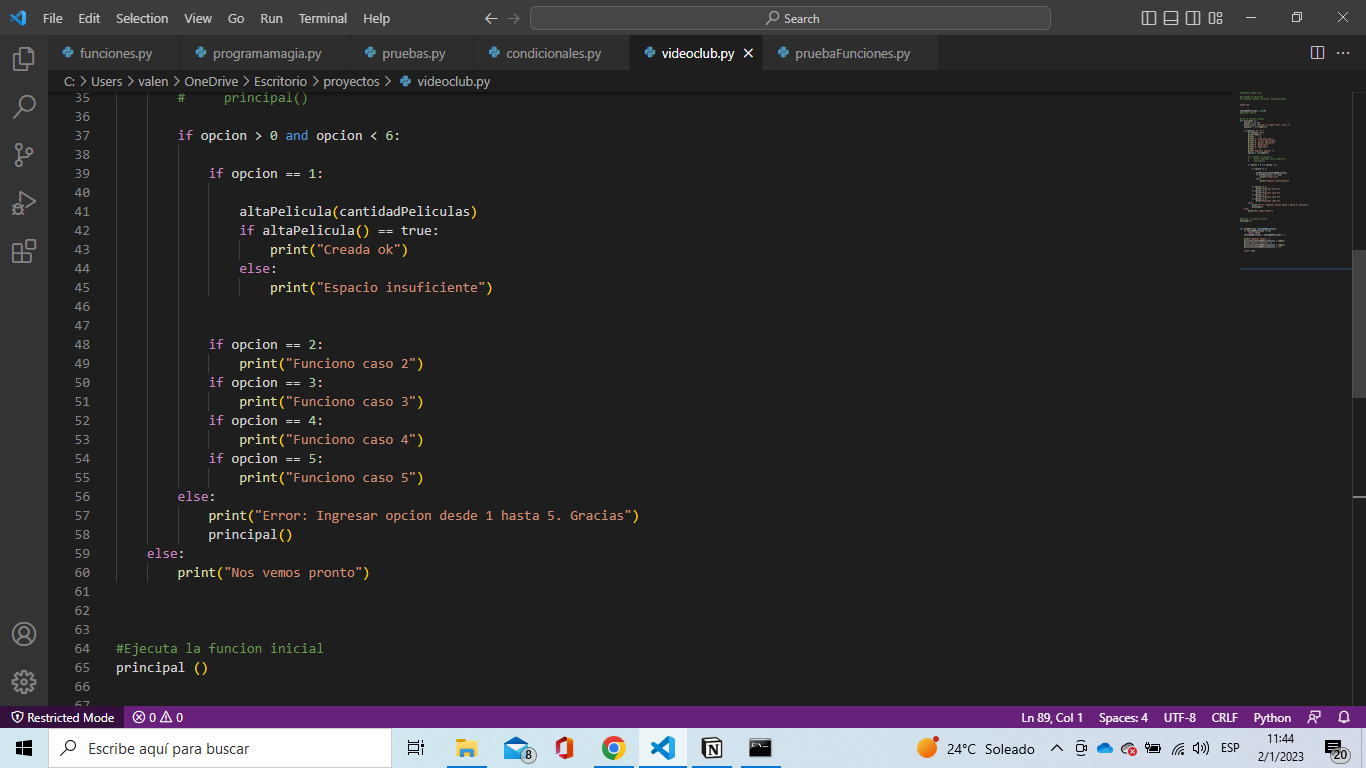Change the UTF-8 encoding setting
This screenshot has width=1366, height=768.
coord(1180,717)
